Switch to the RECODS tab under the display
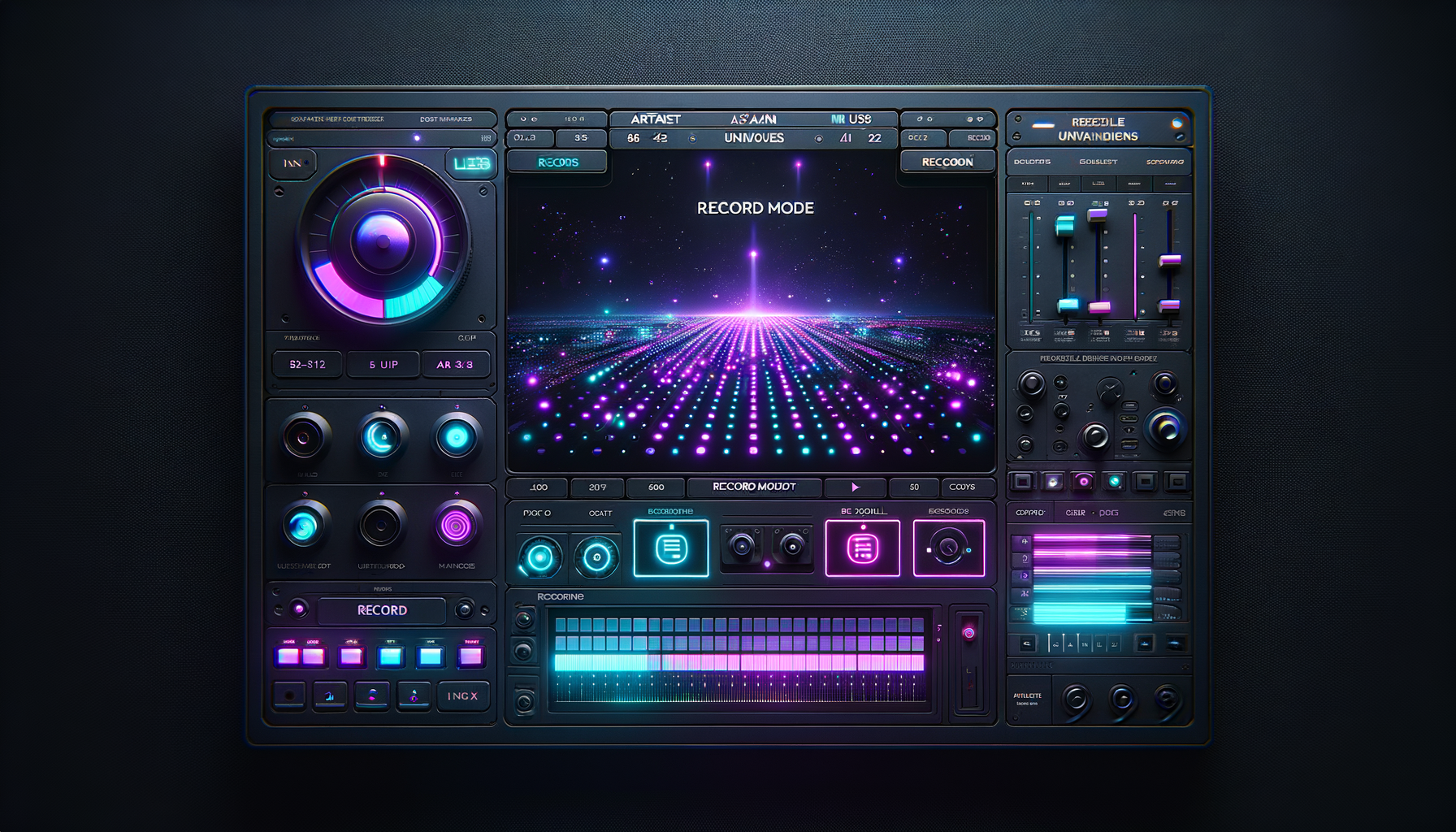The height and width of the screenshot is (832, 1456). click(x=557, y=162)
